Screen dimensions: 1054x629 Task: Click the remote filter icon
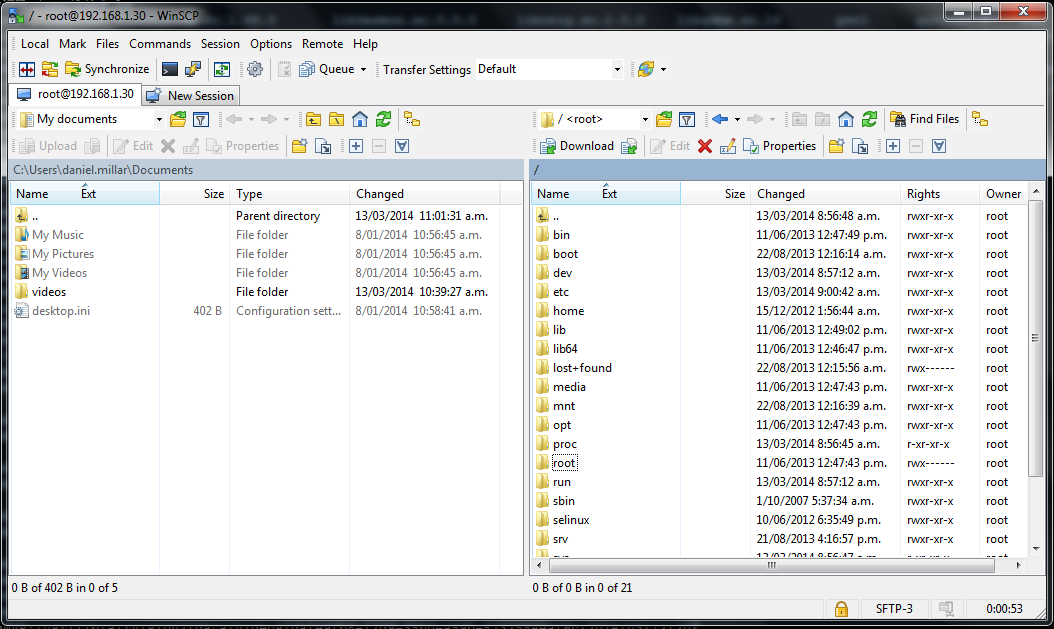(687, 120)
